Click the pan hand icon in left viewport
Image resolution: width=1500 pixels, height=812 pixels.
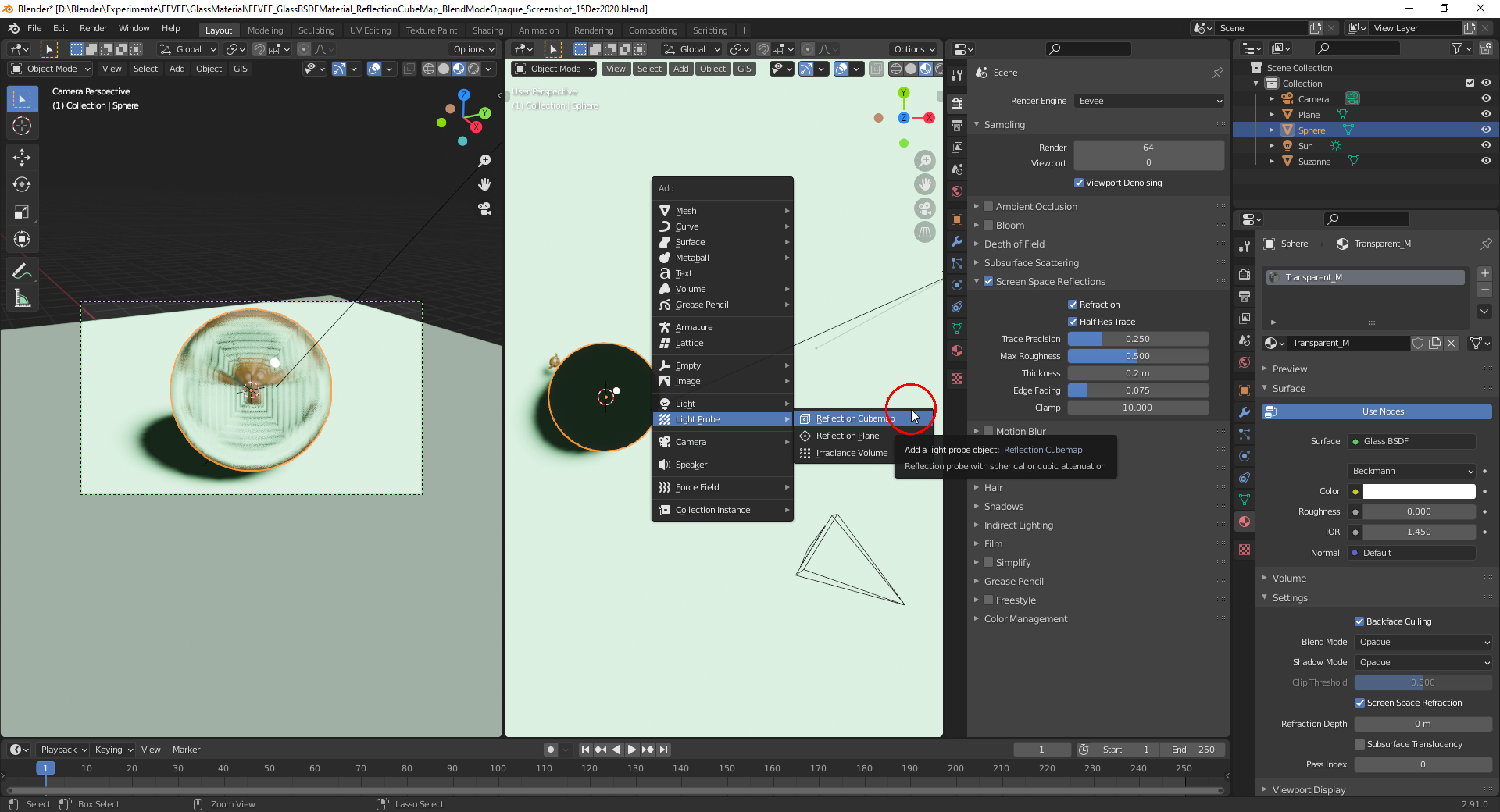(x=484, y=184)
